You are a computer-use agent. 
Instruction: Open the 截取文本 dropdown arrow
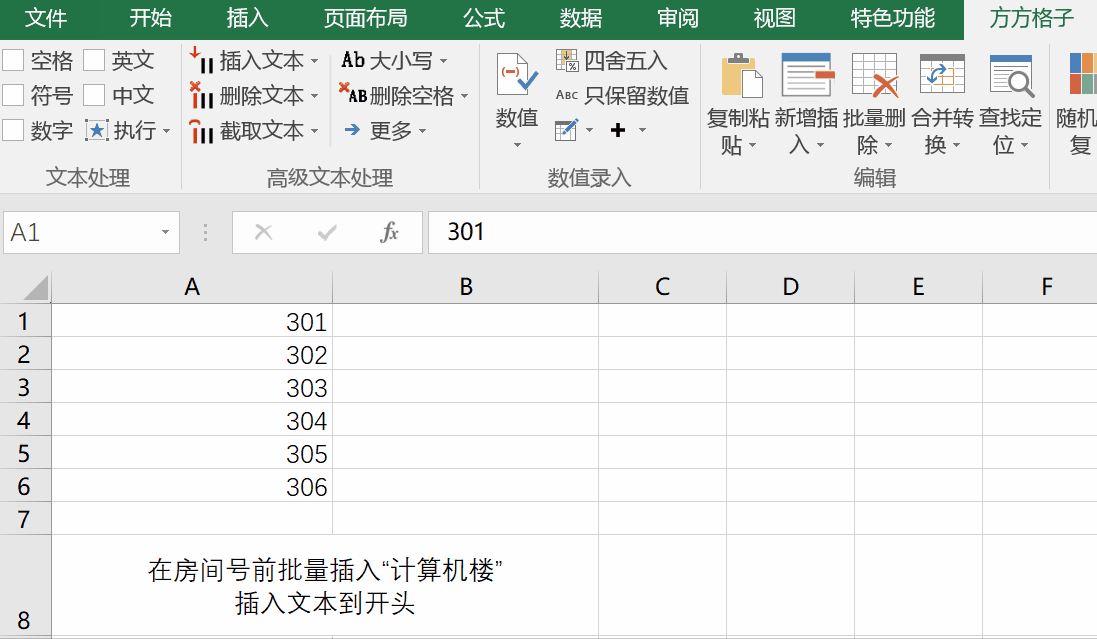click(x=314, y=131)
